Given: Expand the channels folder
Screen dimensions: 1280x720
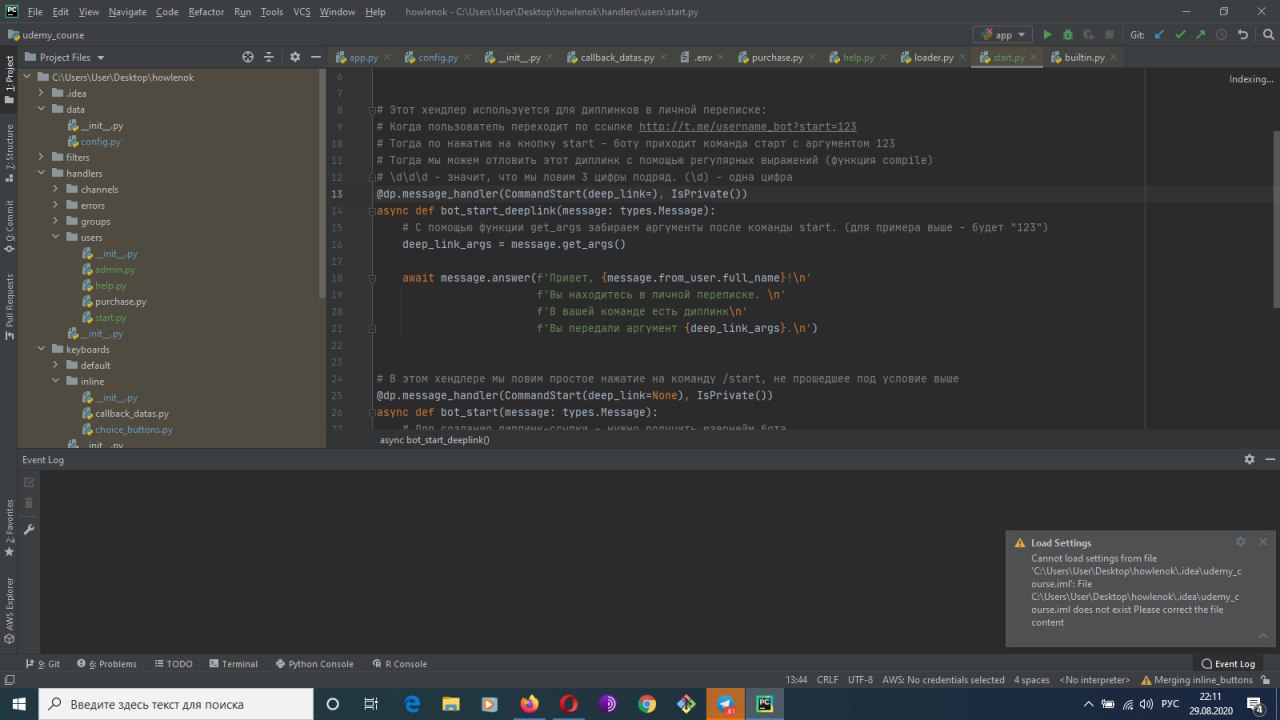Looking at the screenshot, I should pos(57,189).
